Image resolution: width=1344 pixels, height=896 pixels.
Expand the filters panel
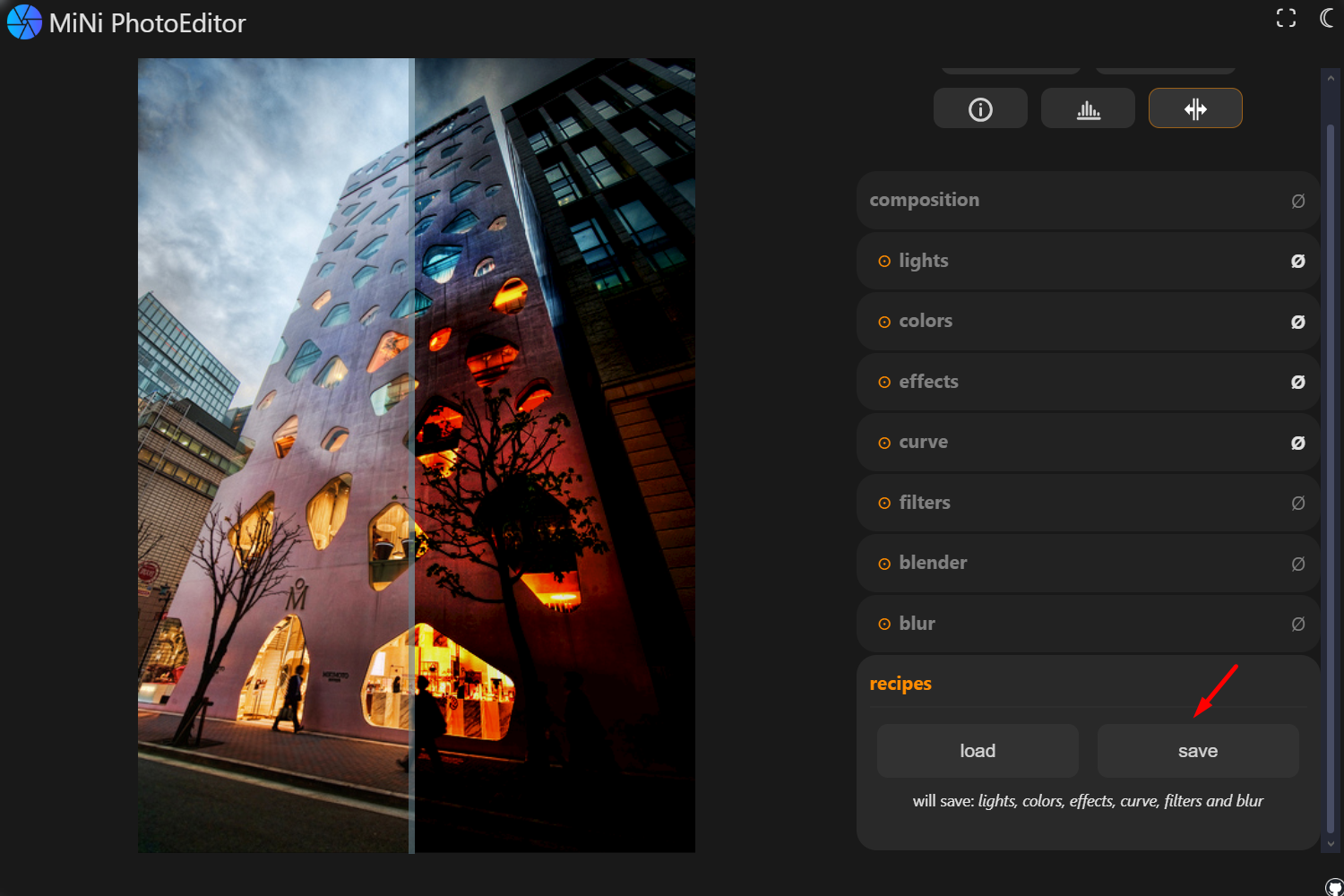[x=1088, y=503]
